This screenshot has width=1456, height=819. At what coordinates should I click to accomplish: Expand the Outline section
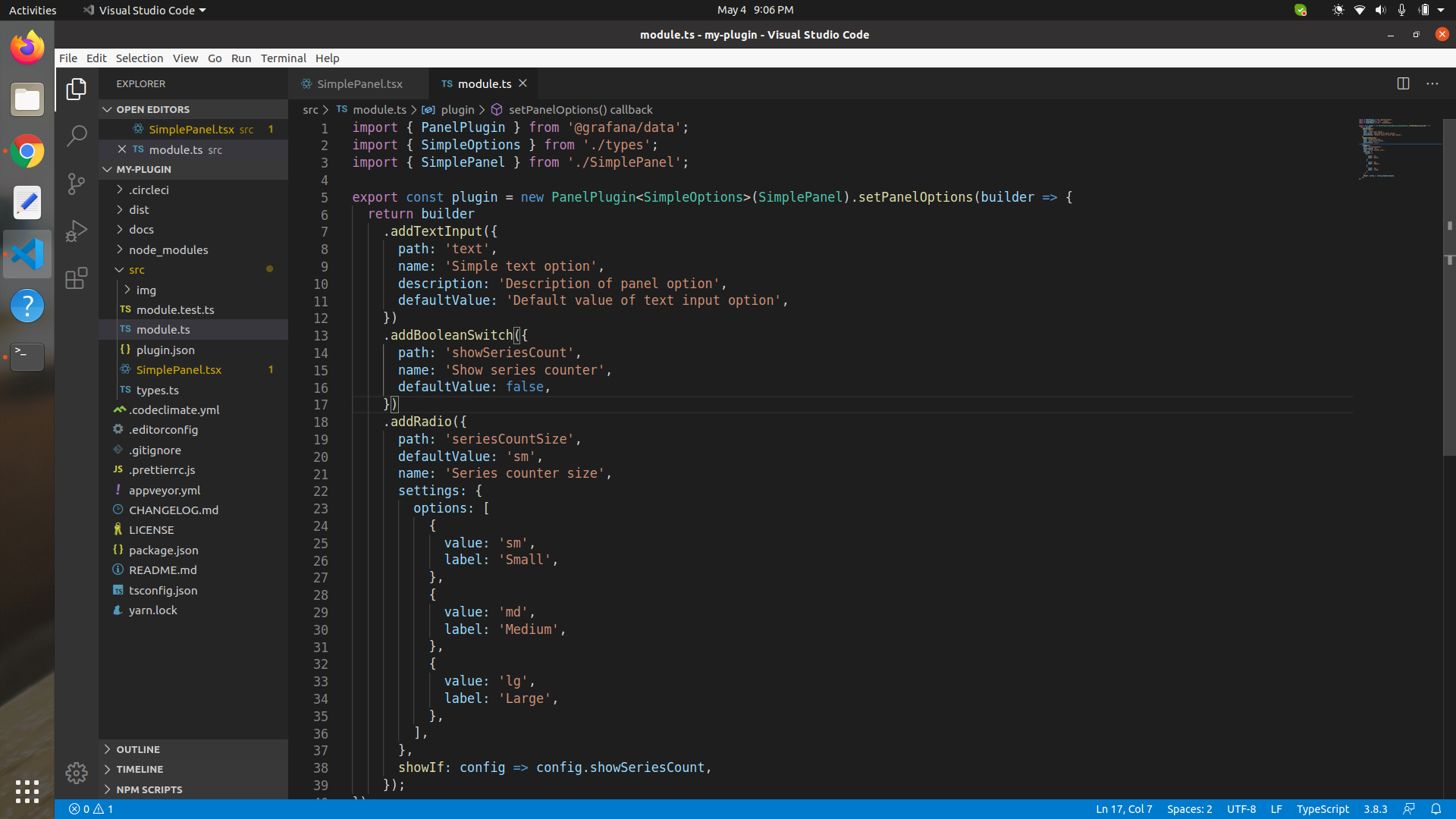tap(193, 749)
